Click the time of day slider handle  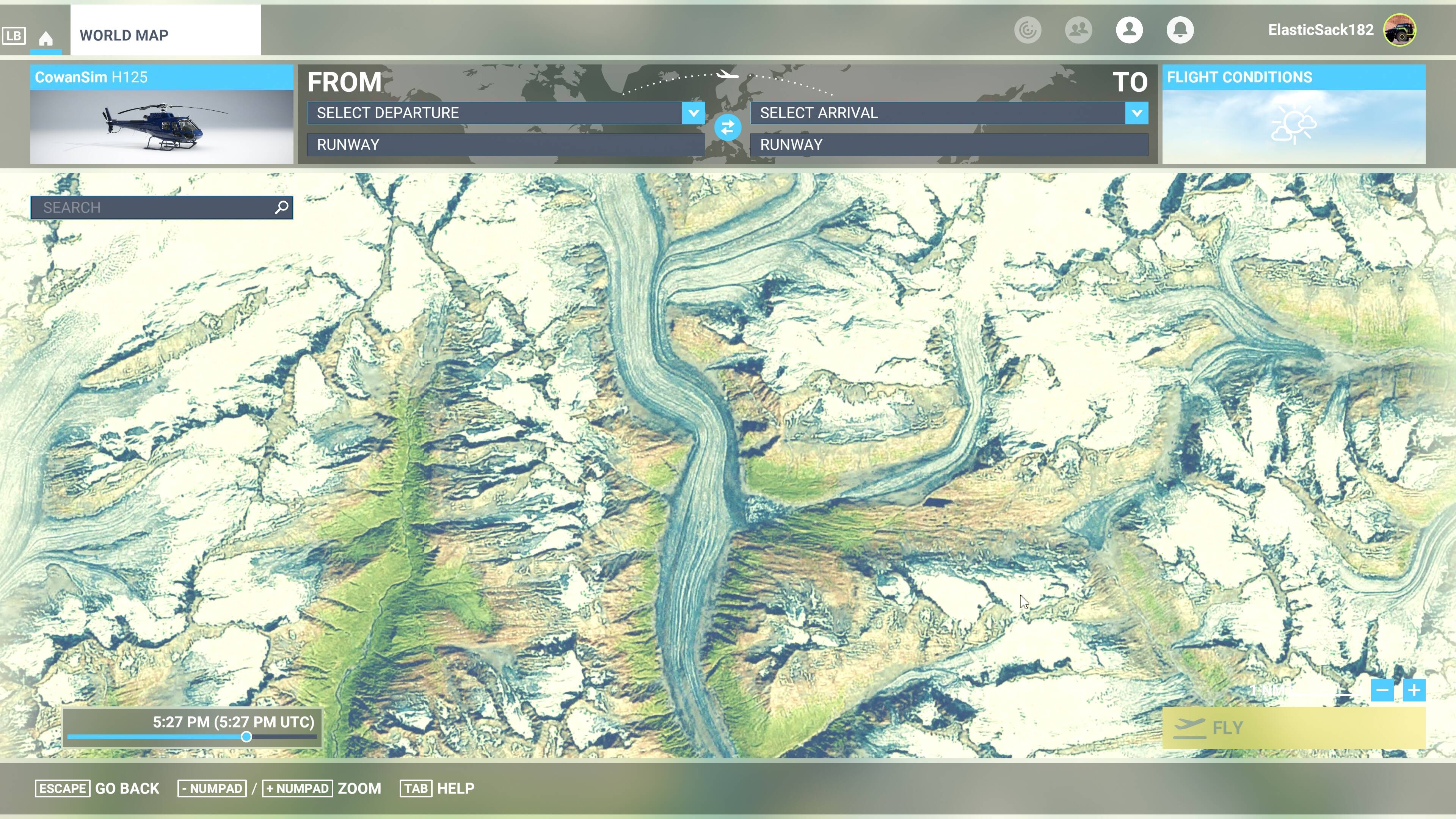point(246,736)
